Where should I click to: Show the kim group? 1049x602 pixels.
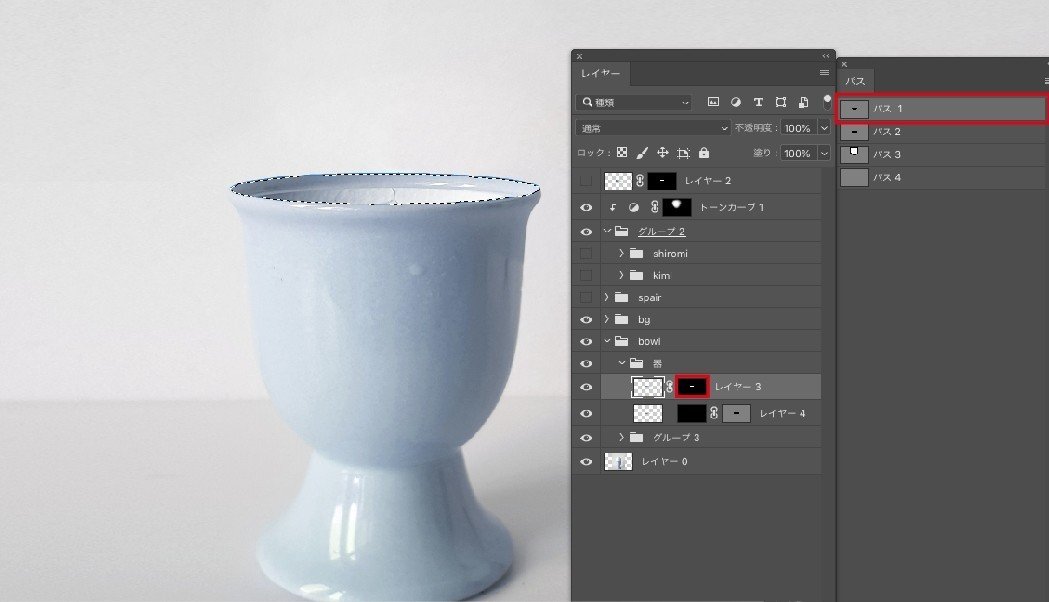[x=586, y=276]
